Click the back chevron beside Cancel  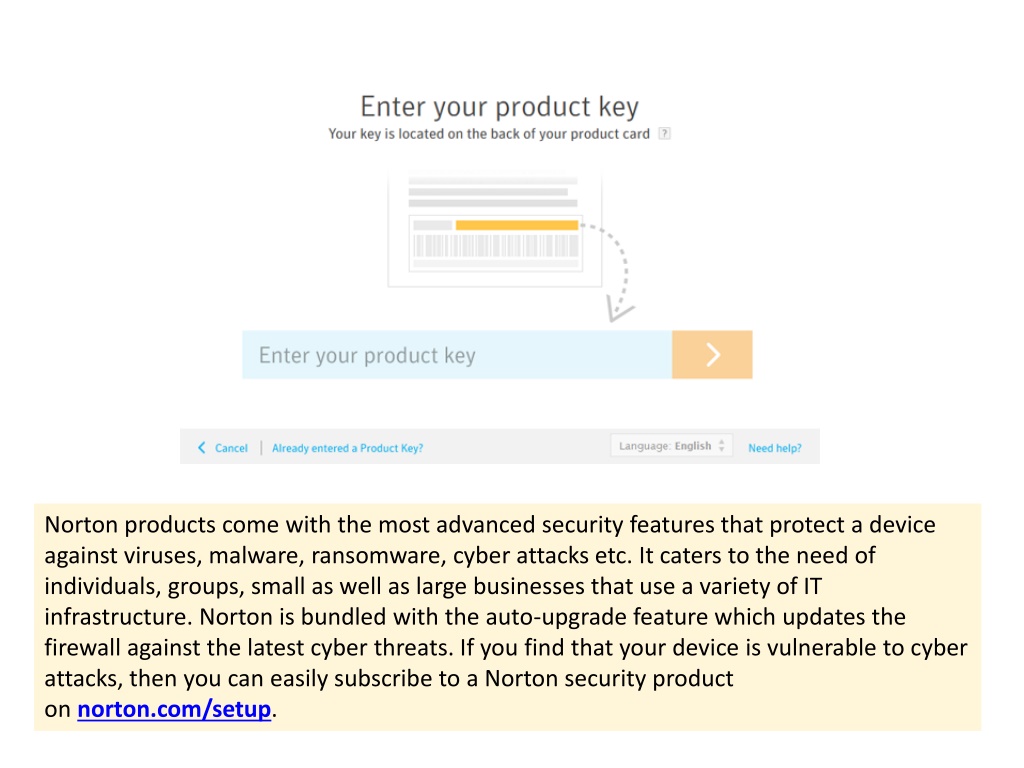pyautogui.click(x=201, y=447)
